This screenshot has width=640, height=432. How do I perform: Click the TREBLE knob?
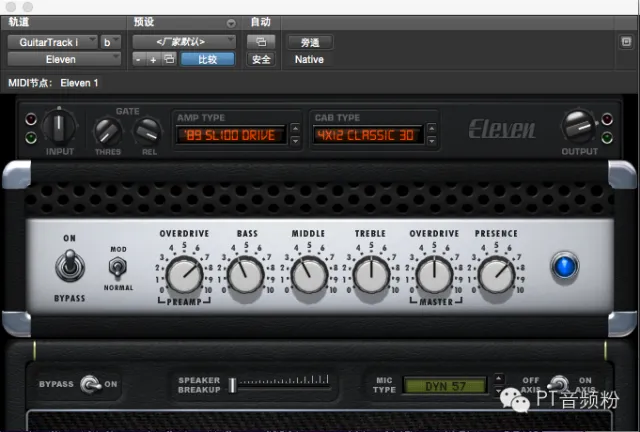(371, 275)
